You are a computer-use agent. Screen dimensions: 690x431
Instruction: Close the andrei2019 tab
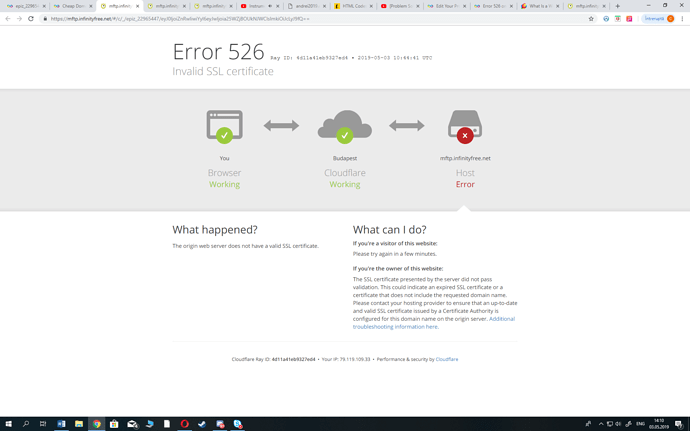(x=324, y=6)
